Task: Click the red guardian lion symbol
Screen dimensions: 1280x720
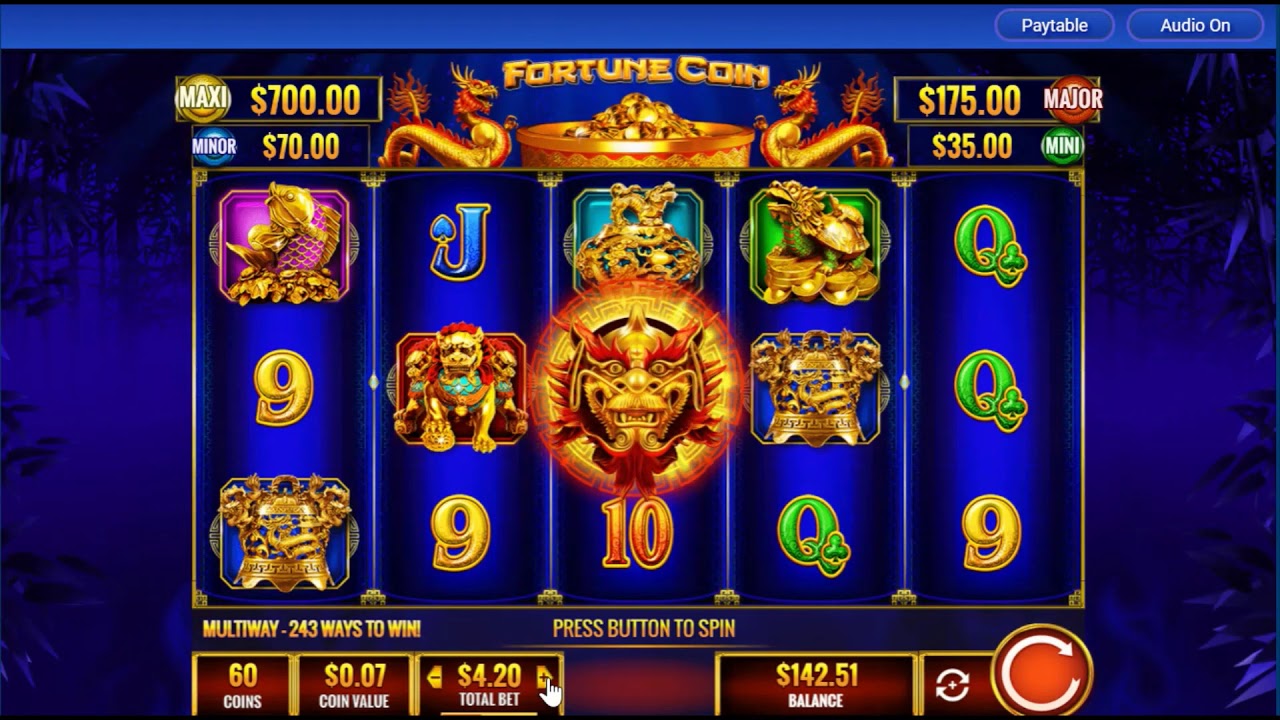Action: tap(461, 388)
